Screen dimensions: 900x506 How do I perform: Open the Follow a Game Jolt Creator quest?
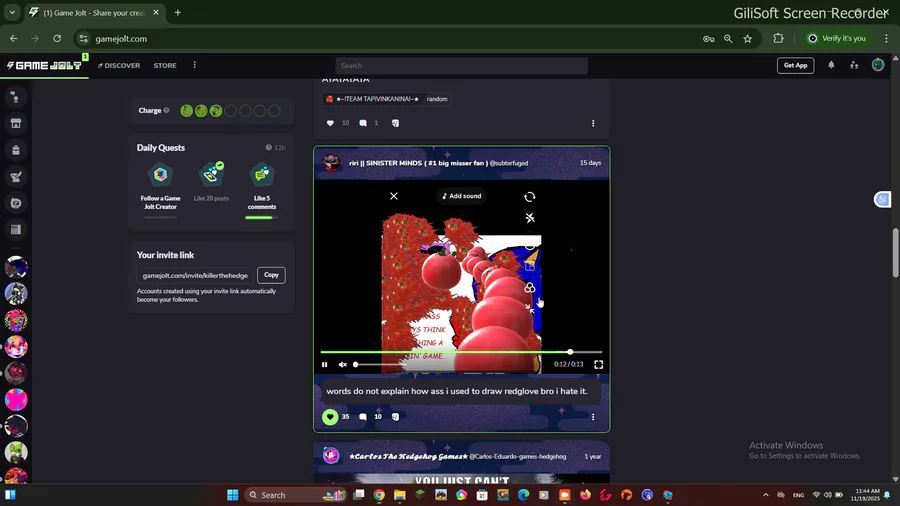160,188
